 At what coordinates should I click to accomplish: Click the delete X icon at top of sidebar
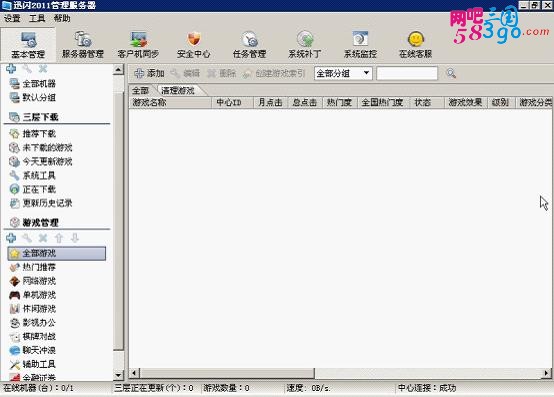point(43,69)
